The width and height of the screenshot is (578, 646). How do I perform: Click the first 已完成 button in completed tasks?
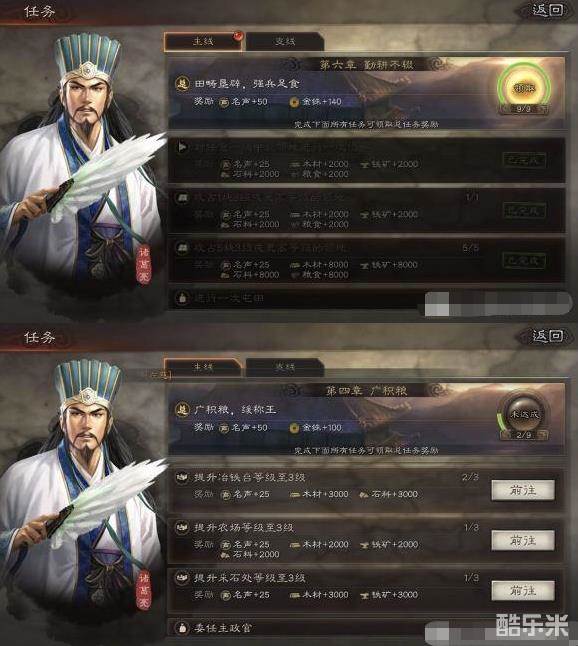[524, 160]
